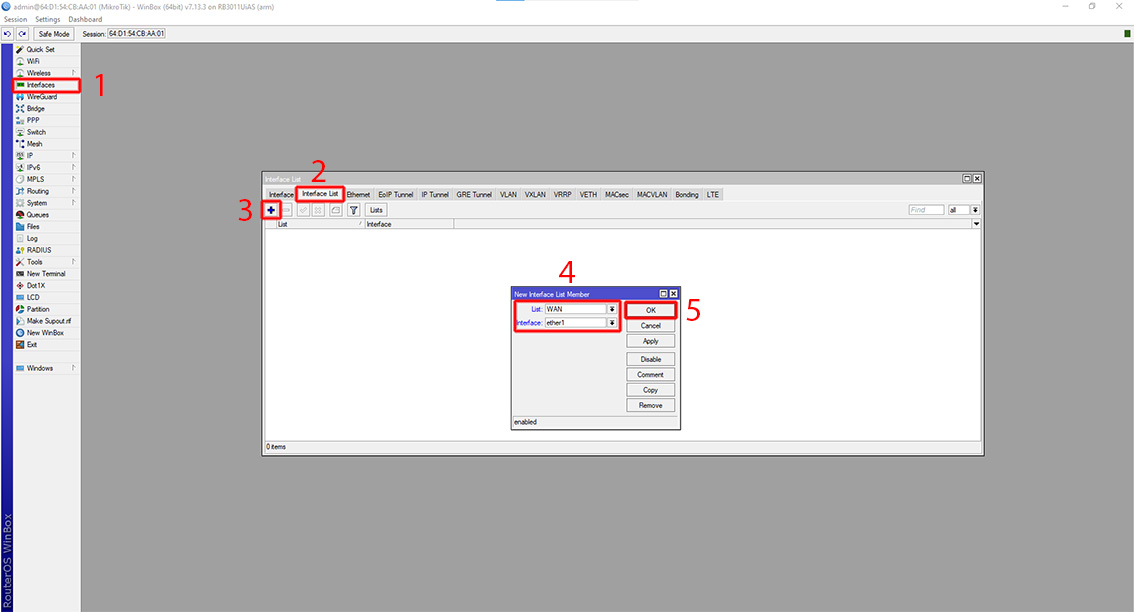Screen dimensions: 1134x612
Task: Open Quick Set from the sidebar
Action: pyautogui.click(x=47, y=50)
